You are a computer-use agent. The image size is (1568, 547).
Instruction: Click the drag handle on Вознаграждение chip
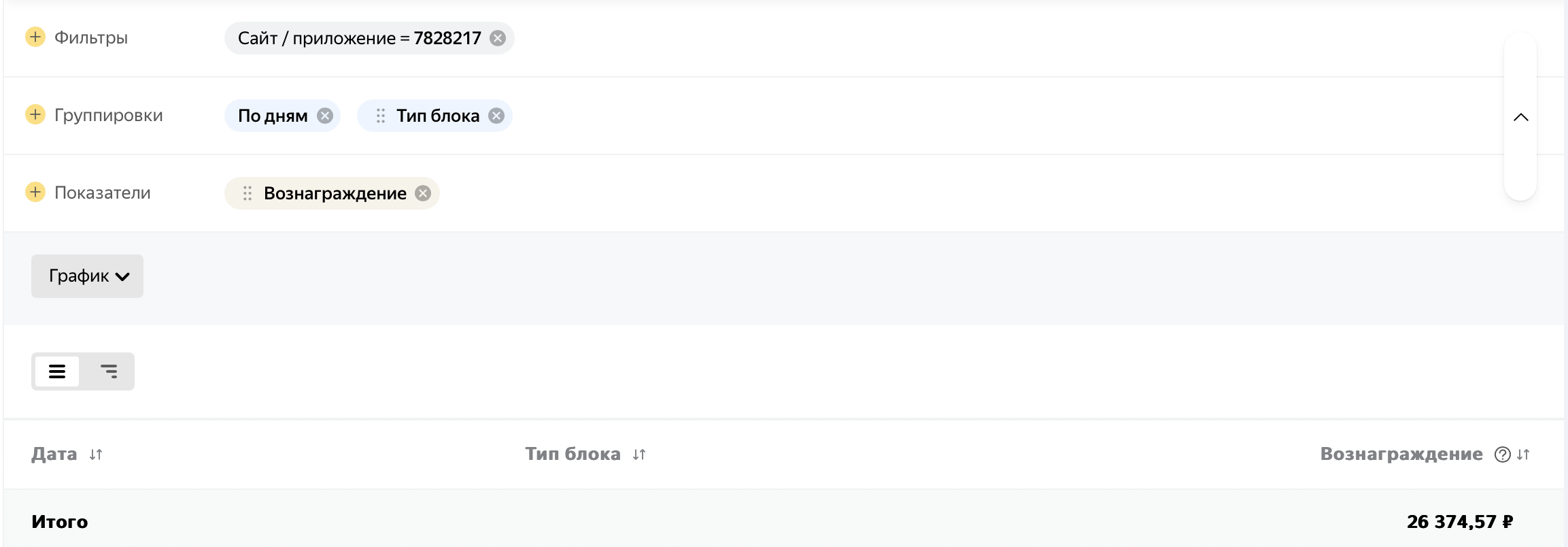(x=248, y=193)
